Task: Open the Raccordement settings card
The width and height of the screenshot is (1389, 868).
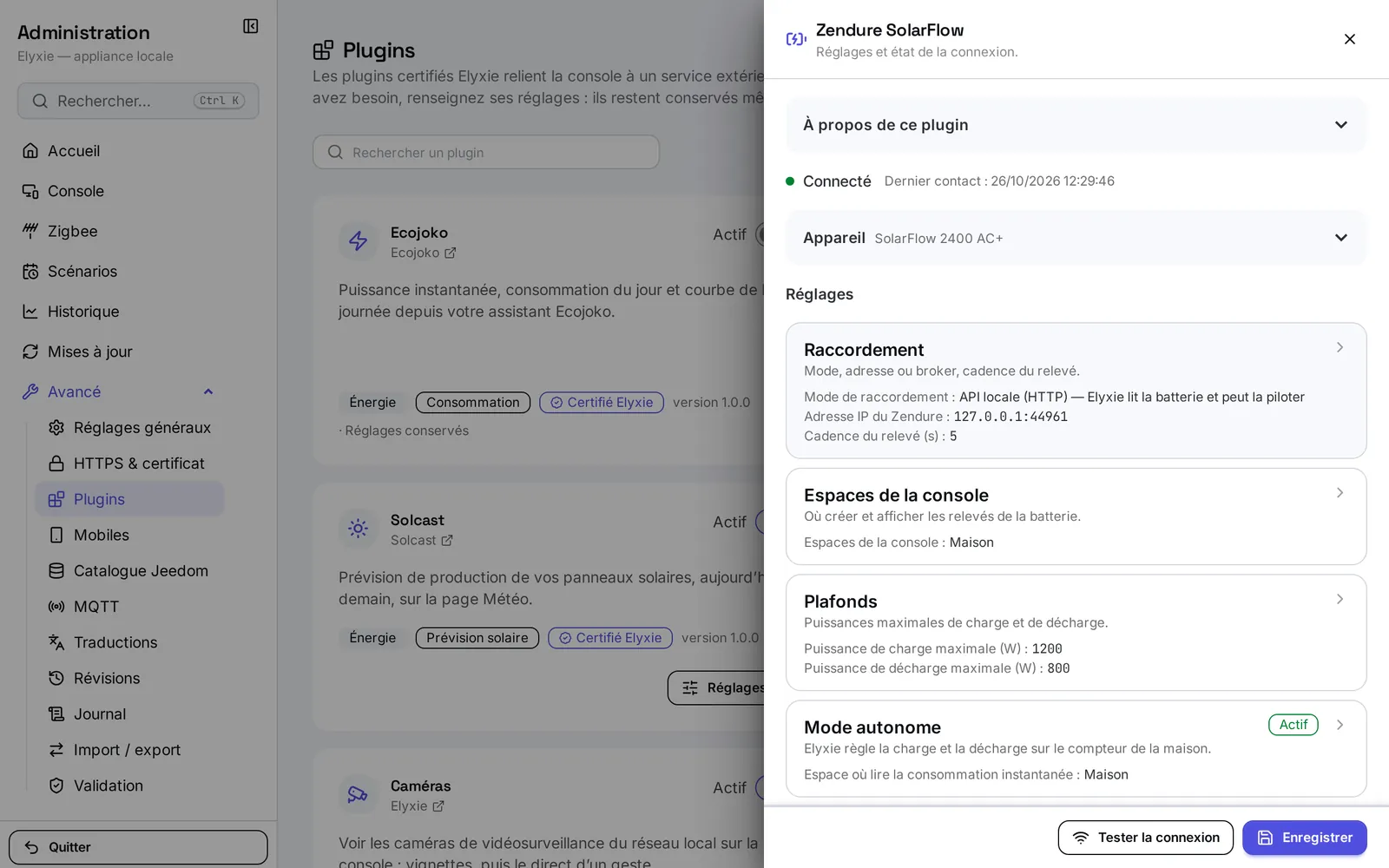Action: [1076, 391]
